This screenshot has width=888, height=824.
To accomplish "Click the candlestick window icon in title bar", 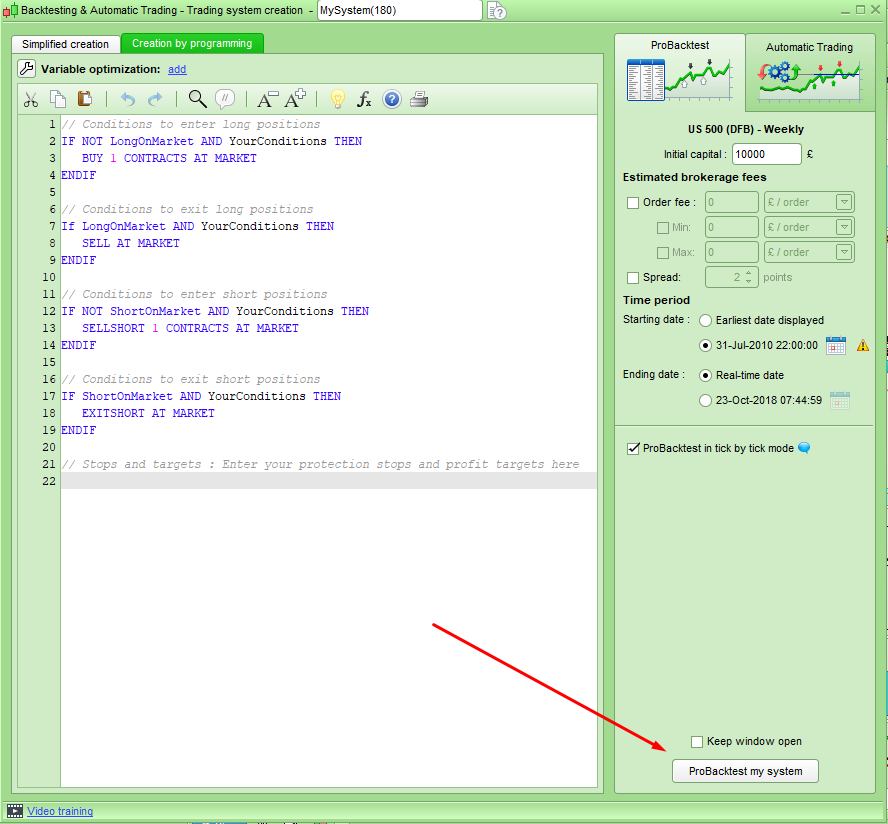I will (10, 10).
